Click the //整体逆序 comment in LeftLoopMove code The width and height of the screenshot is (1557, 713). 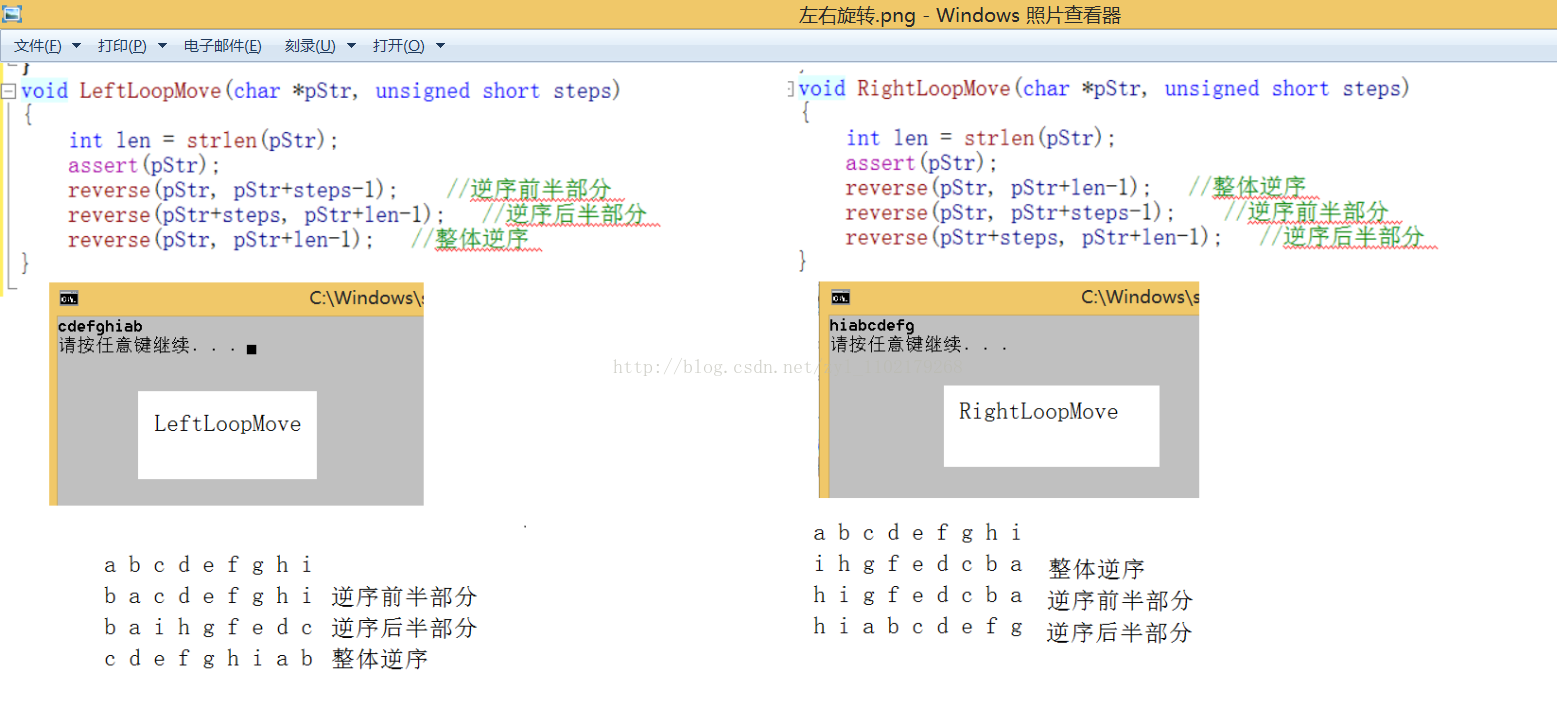pos(469,240)
